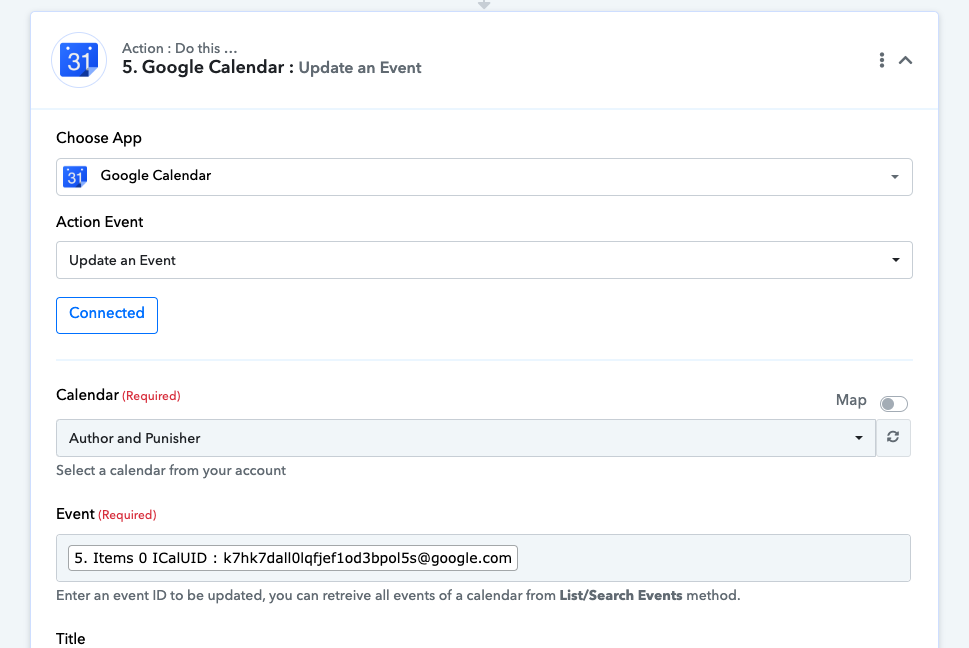Open the Choose App dropdown
This screenshot has width=969, height=648.
pyautogui.click(x=484, y=177)
